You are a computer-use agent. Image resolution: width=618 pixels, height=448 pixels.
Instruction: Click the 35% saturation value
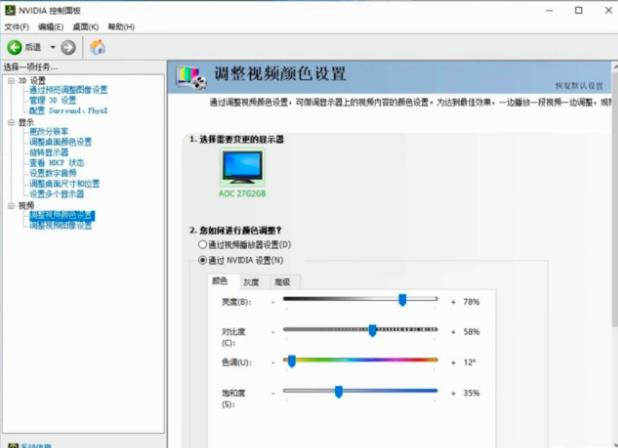471,393
